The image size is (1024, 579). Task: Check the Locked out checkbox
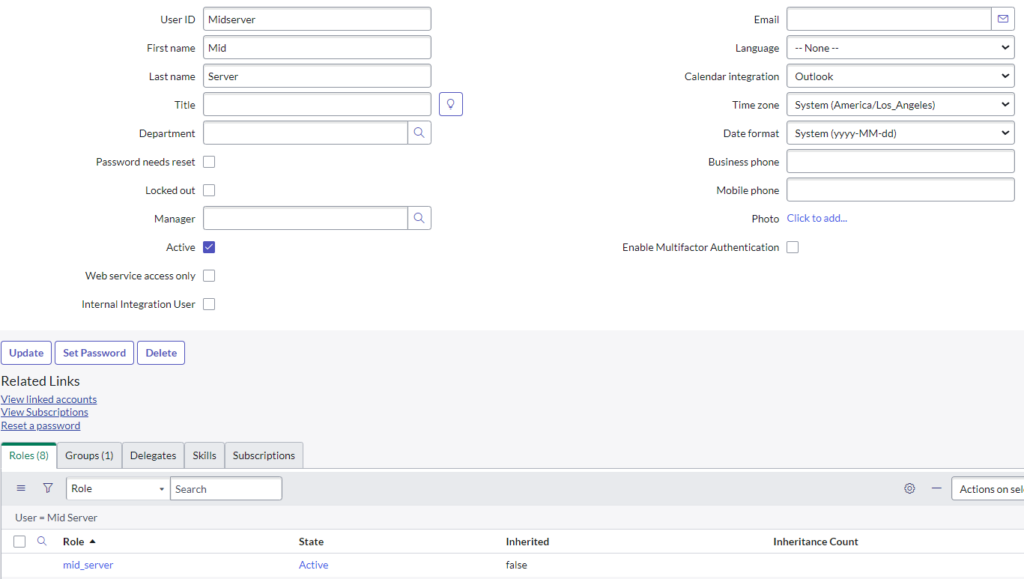click(209, 190)
